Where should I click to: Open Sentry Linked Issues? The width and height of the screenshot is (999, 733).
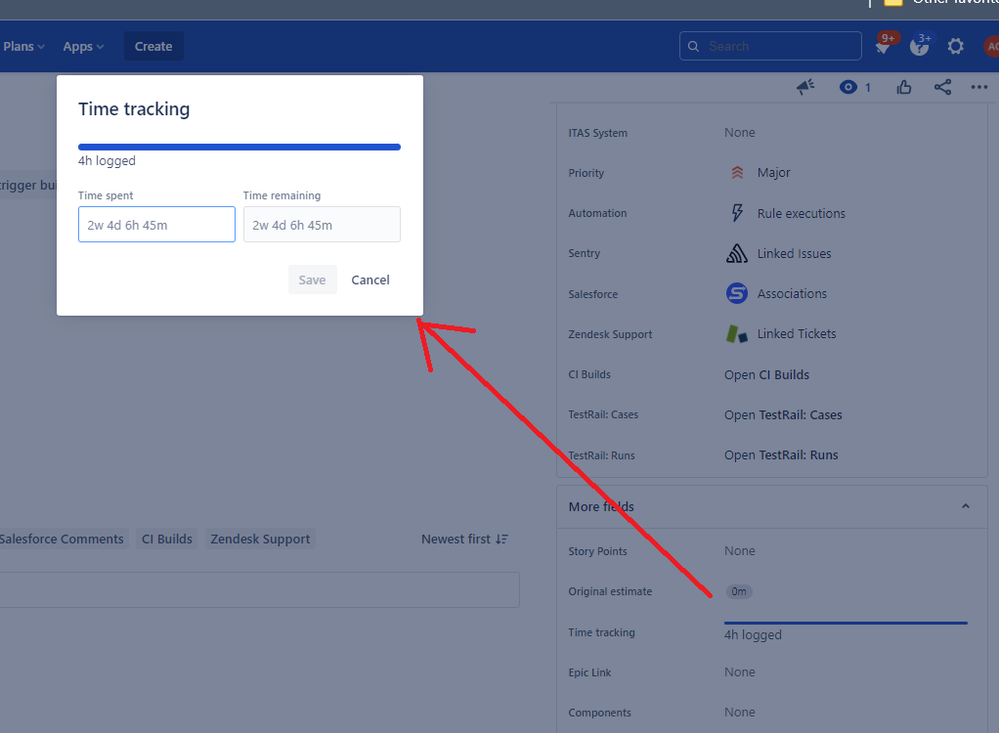(x=794, y=254)
